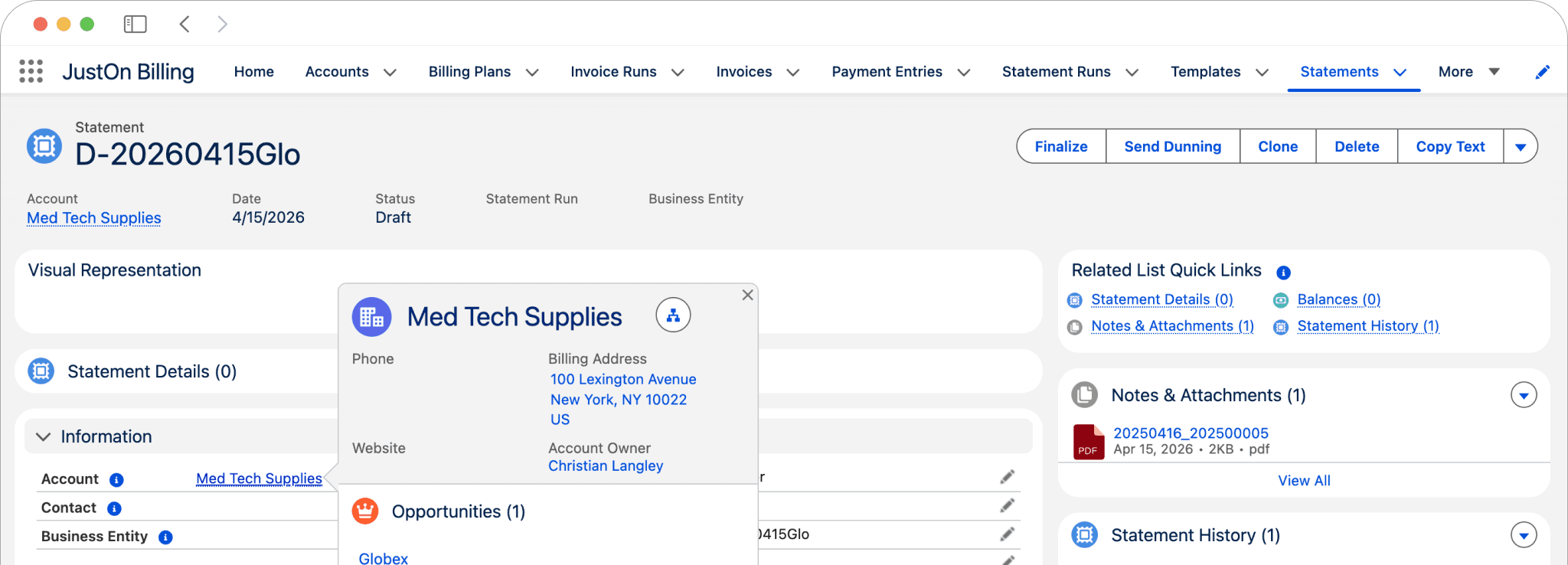Switch to the Invoices tab
Image resolution: width=1568 pixels, height=565 pixels.
tap(744, 71)
